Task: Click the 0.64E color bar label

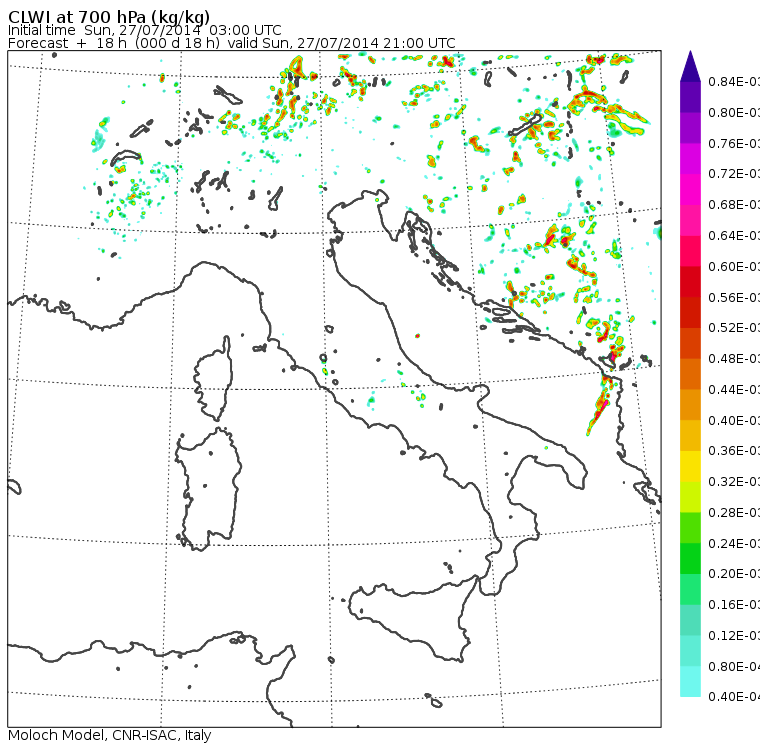Action: coord(734,235)
